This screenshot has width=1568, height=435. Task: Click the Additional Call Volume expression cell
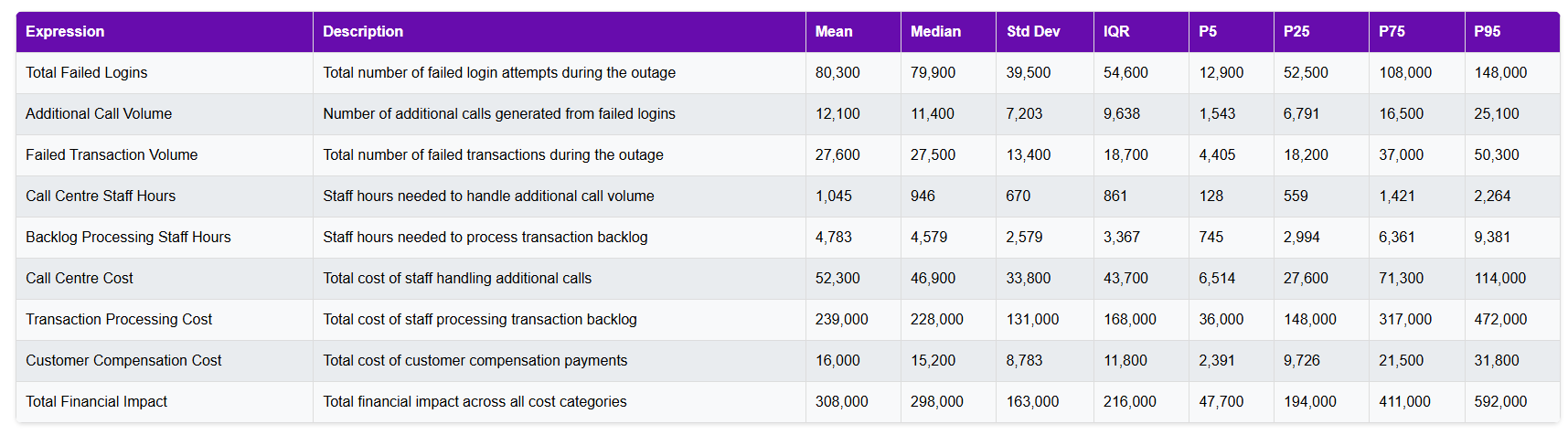coord(99,114)
